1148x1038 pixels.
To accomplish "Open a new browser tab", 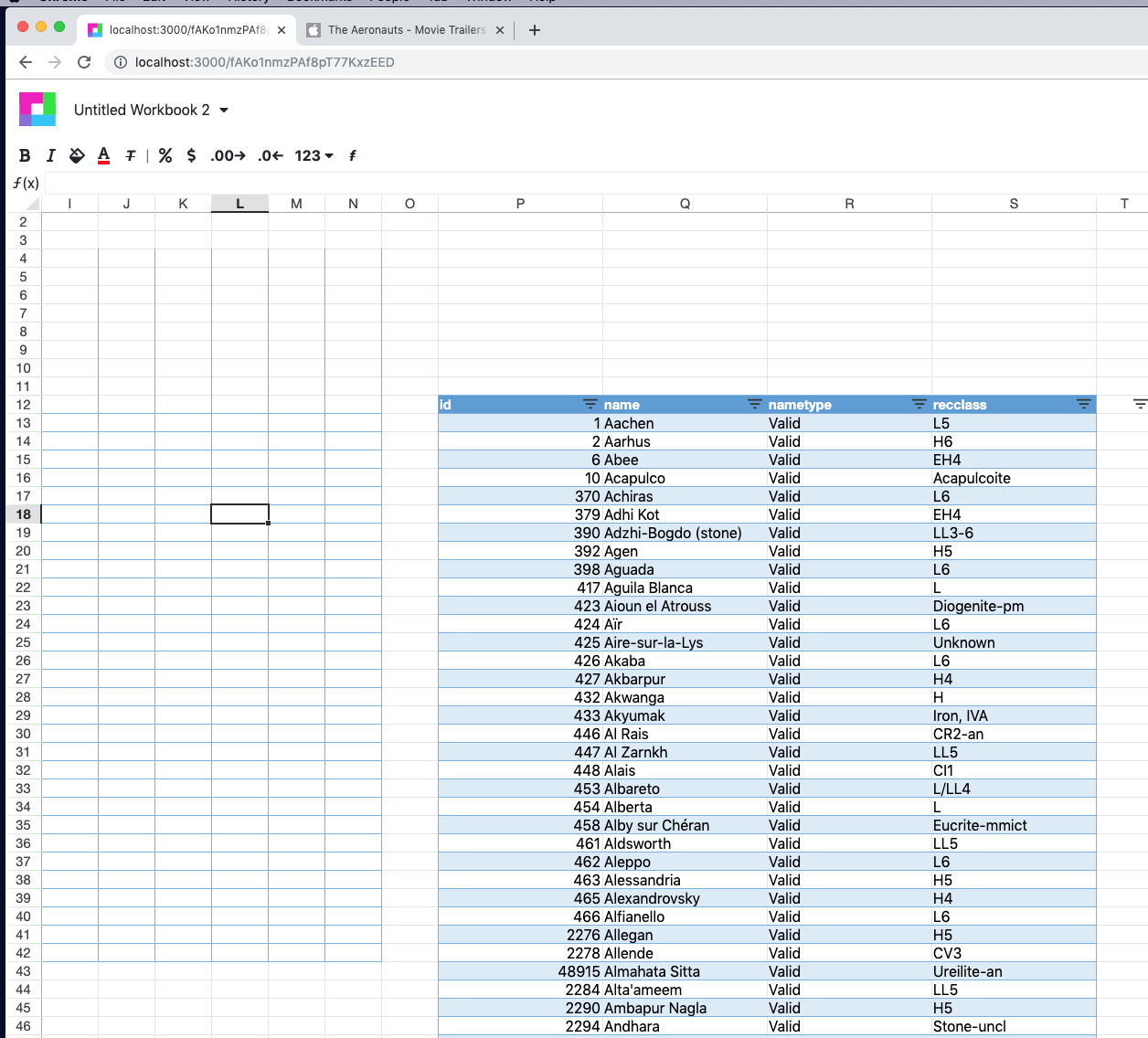I will pyautogui.click(x=535, y=30).
